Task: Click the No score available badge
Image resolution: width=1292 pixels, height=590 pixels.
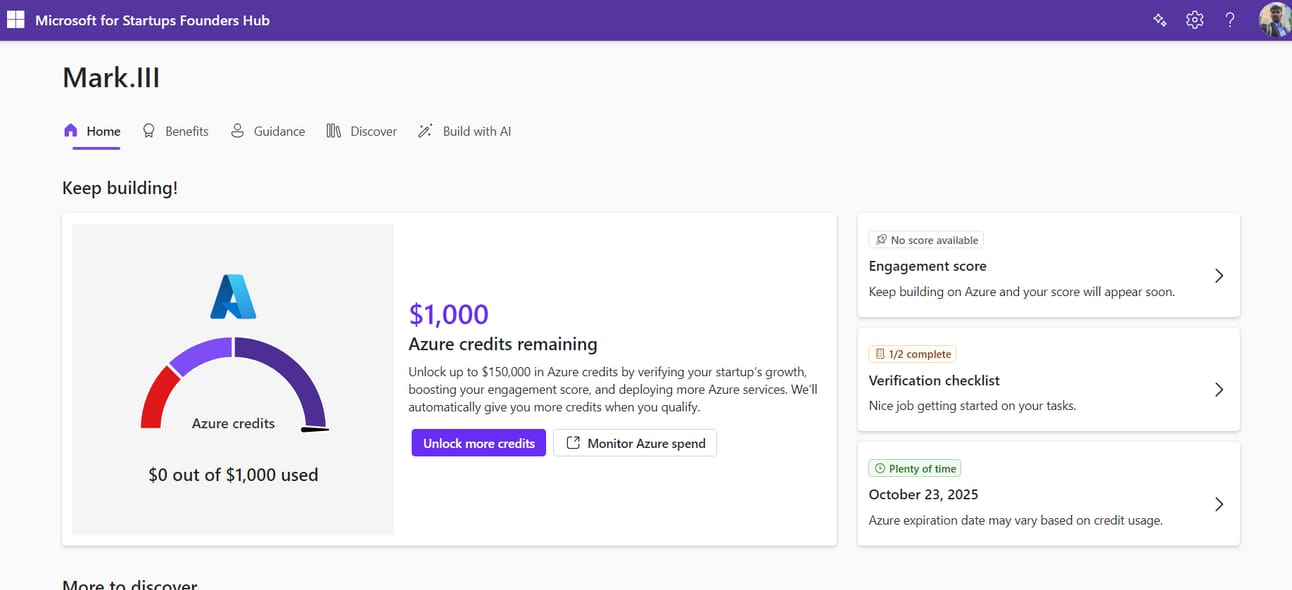Action: 926,240
